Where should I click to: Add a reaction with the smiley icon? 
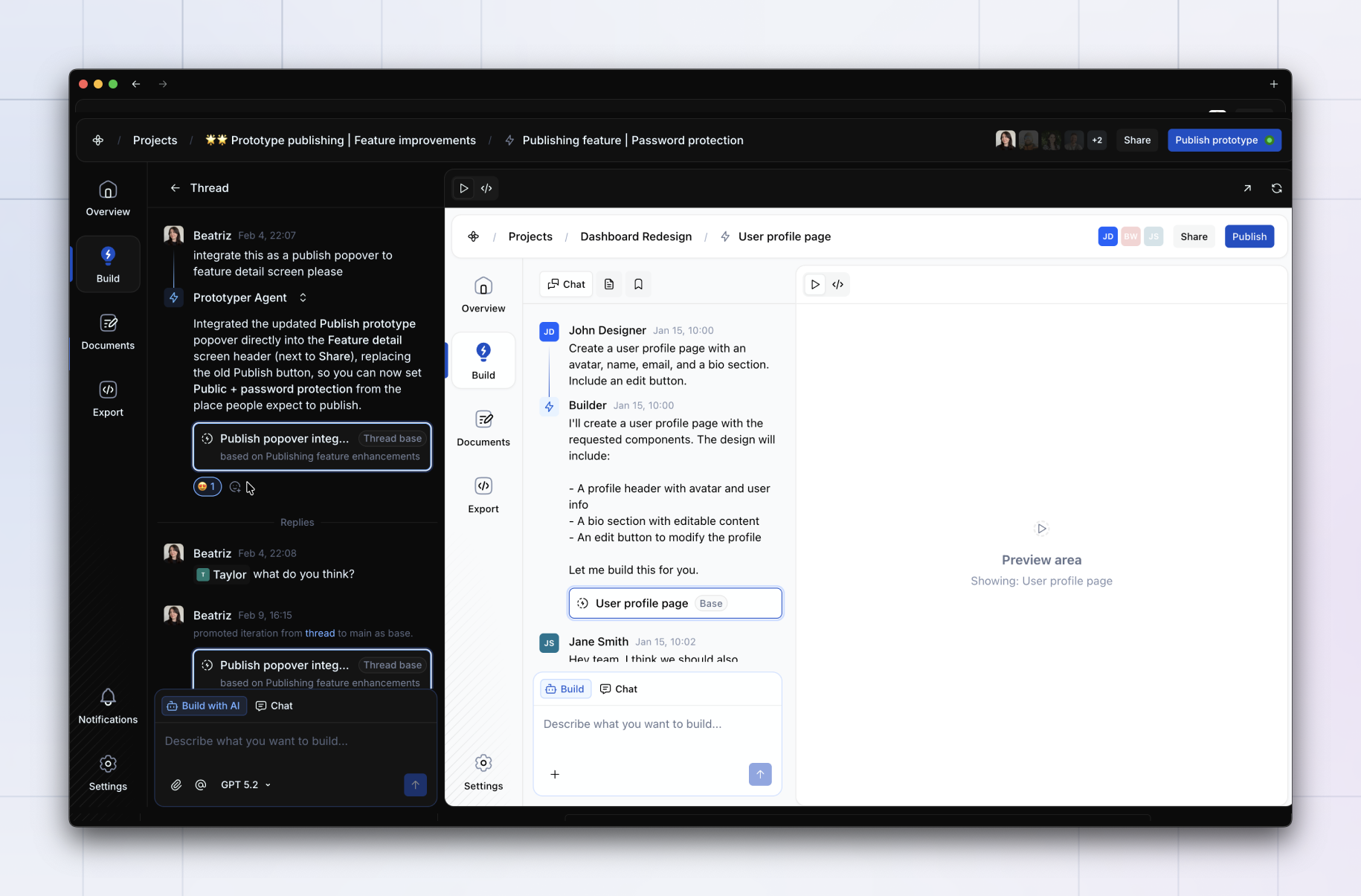click(x=235, y=487)
